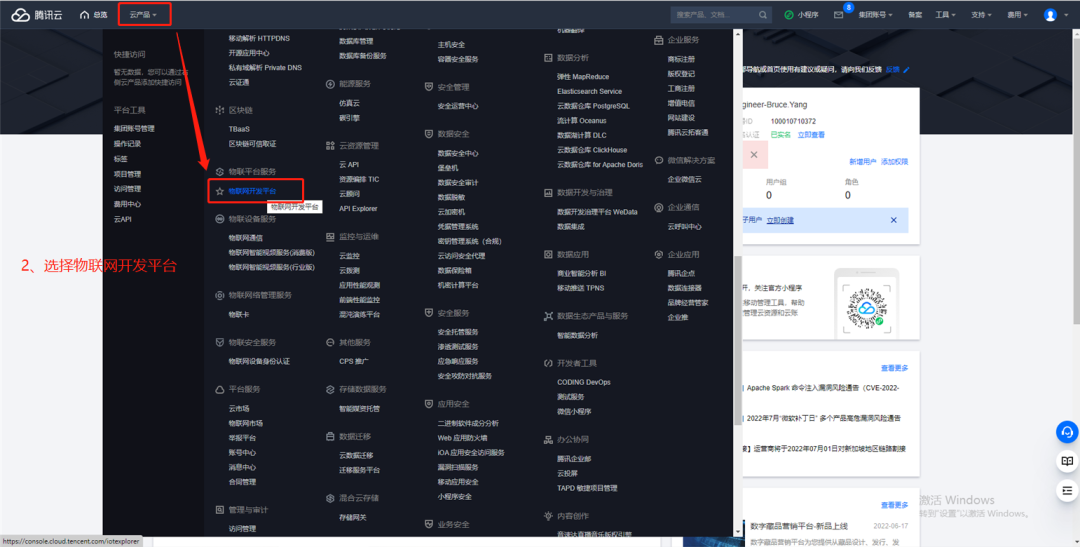
Task: Click the 开发者工具 category icon
Action: [548, 363]
